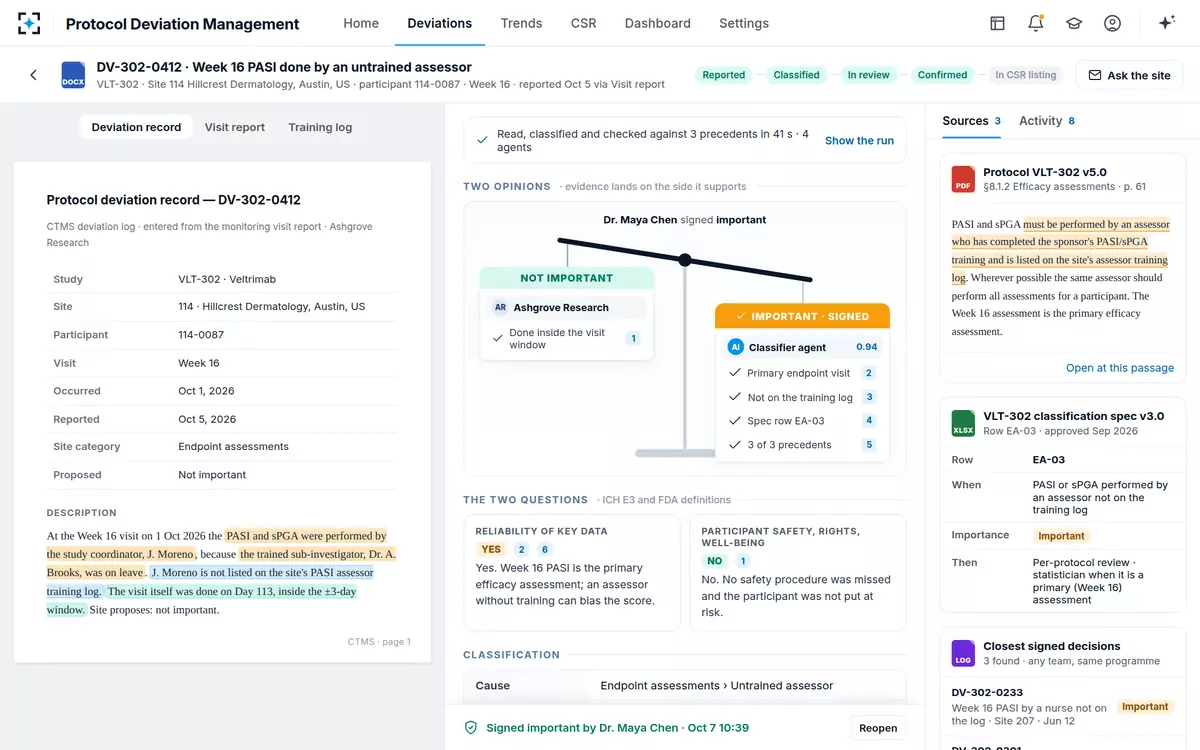
Task: Click the 0.94 confidence score
Action: [867, 347]
